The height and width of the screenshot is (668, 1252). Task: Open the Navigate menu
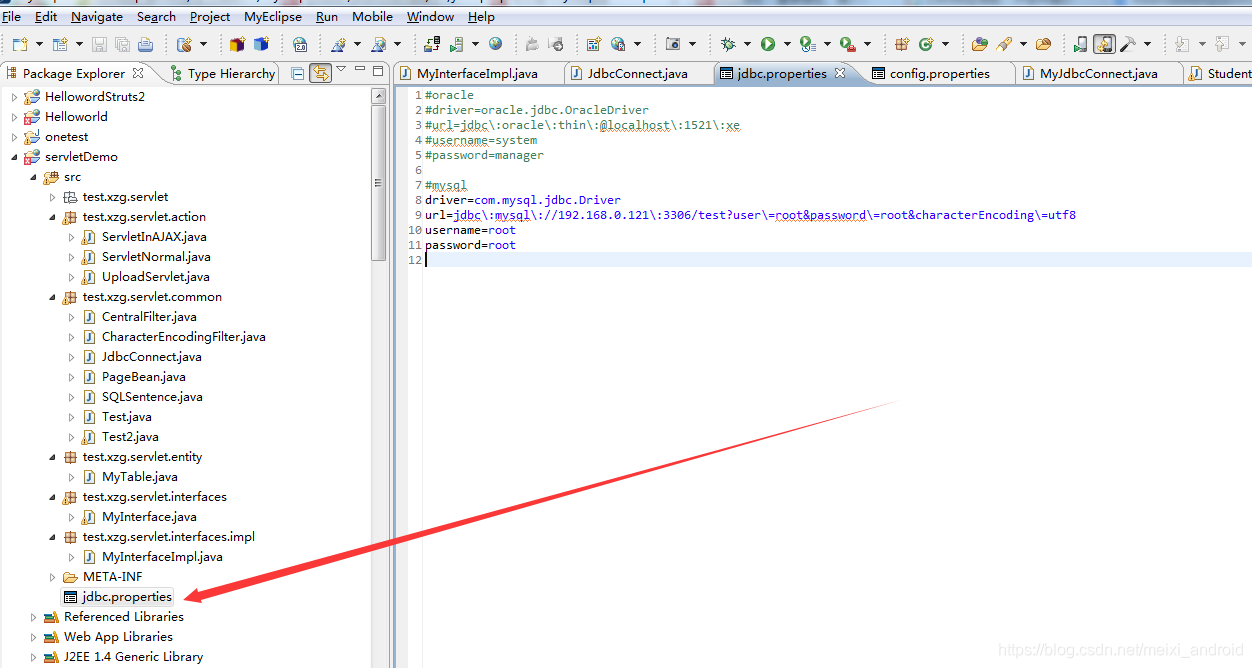pos(97,17)
